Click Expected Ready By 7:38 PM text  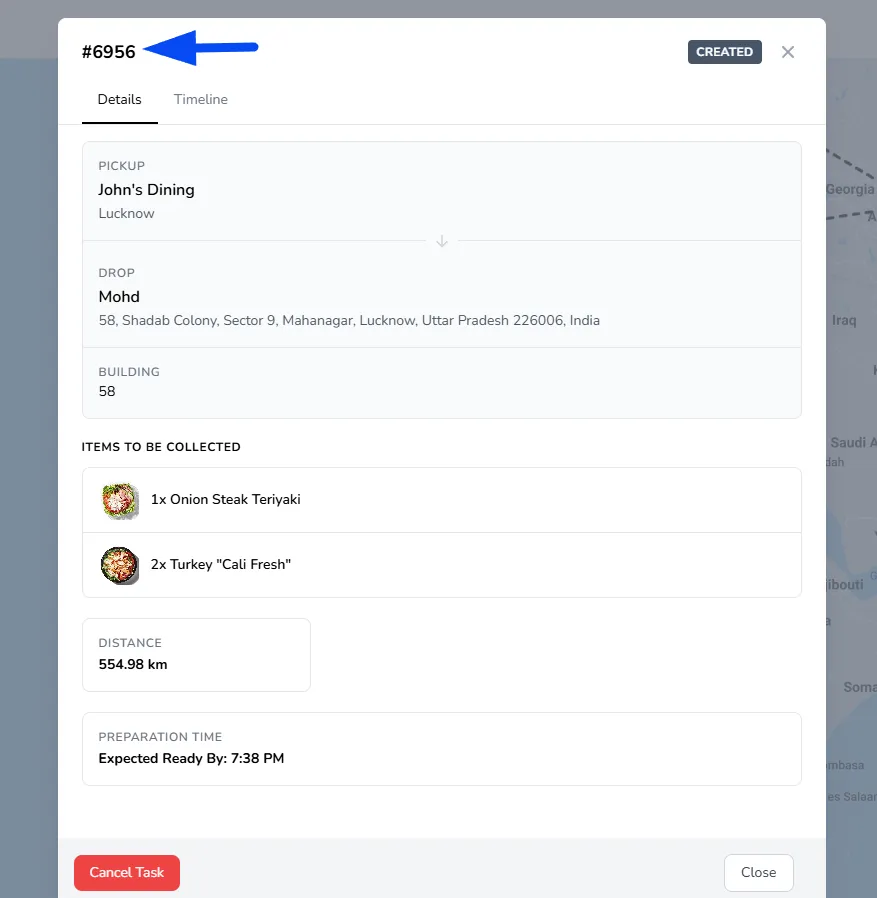(191, 758)
